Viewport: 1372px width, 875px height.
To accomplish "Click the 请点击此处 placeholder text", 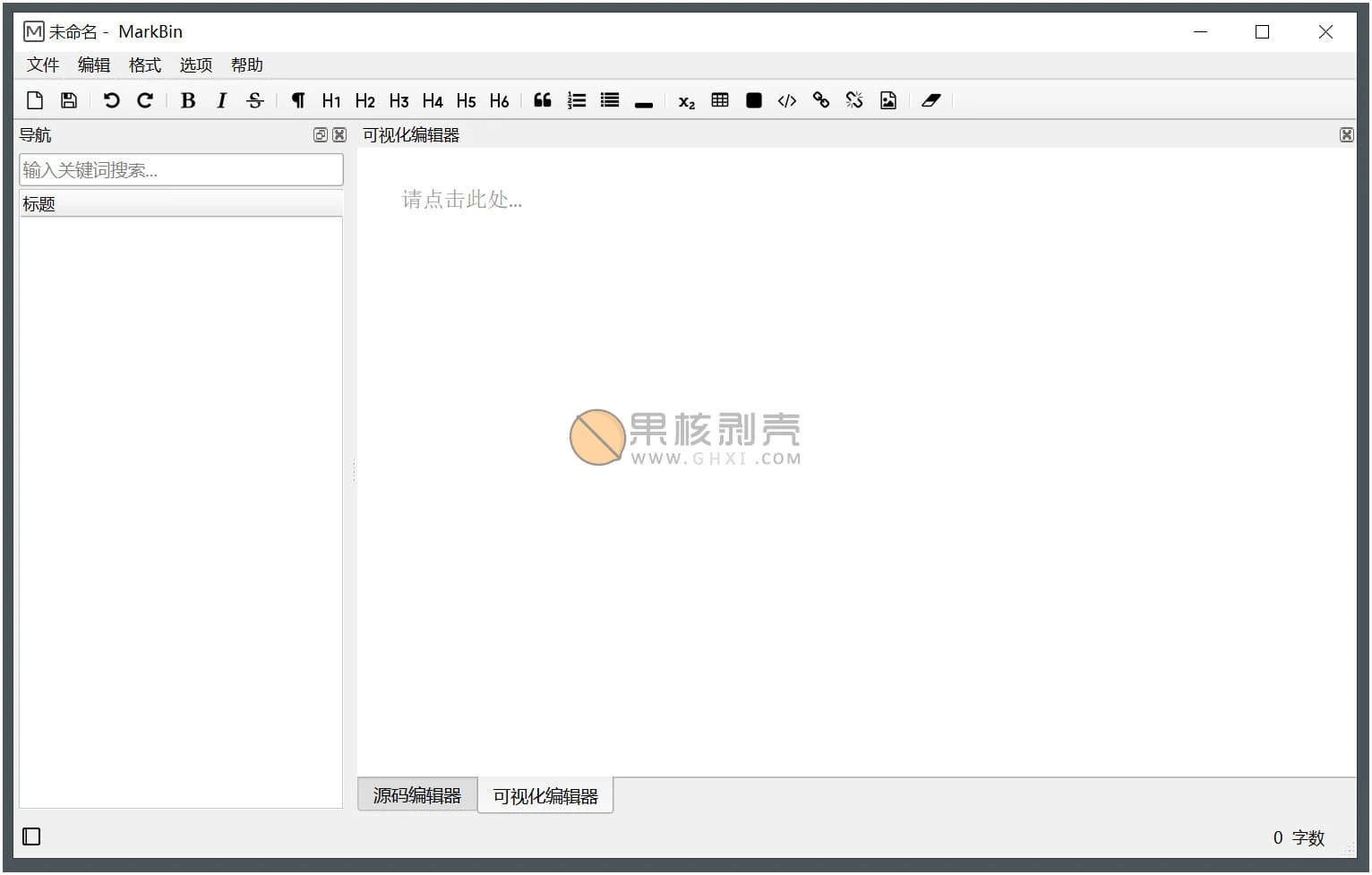I will coord(462,199).
